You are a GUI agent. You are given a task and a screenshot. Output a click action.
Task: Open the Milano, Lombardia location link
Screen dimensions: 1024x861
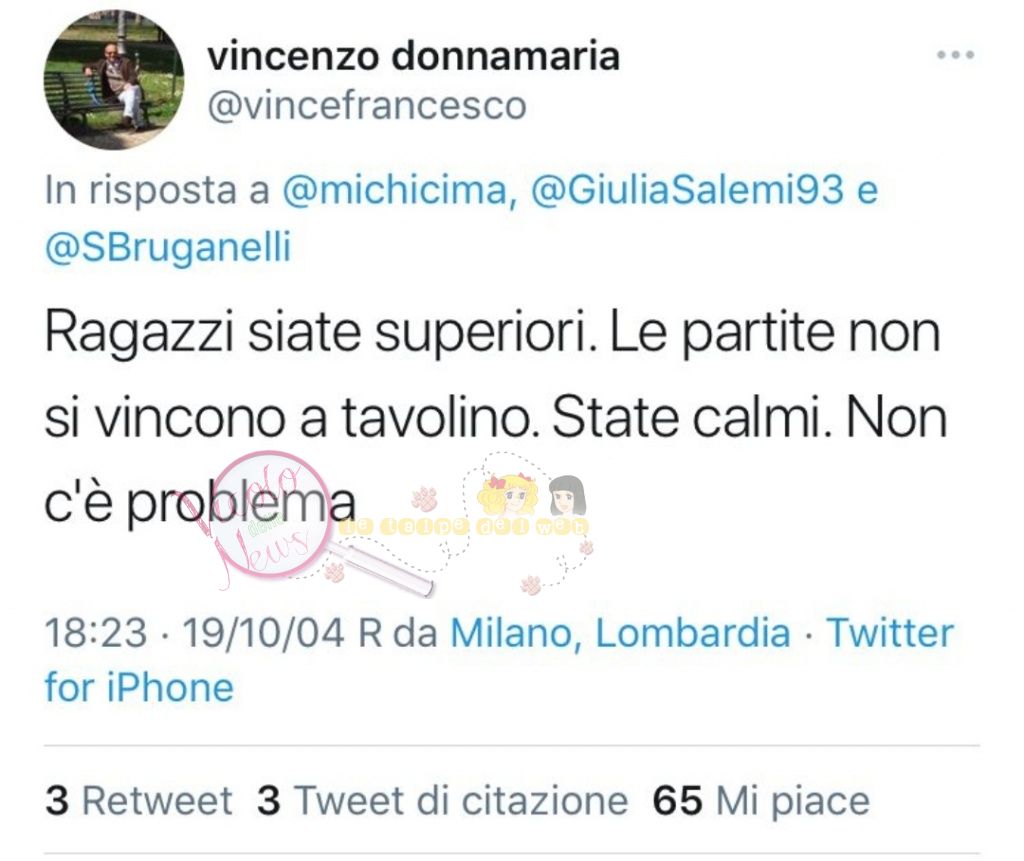(620, 633)
